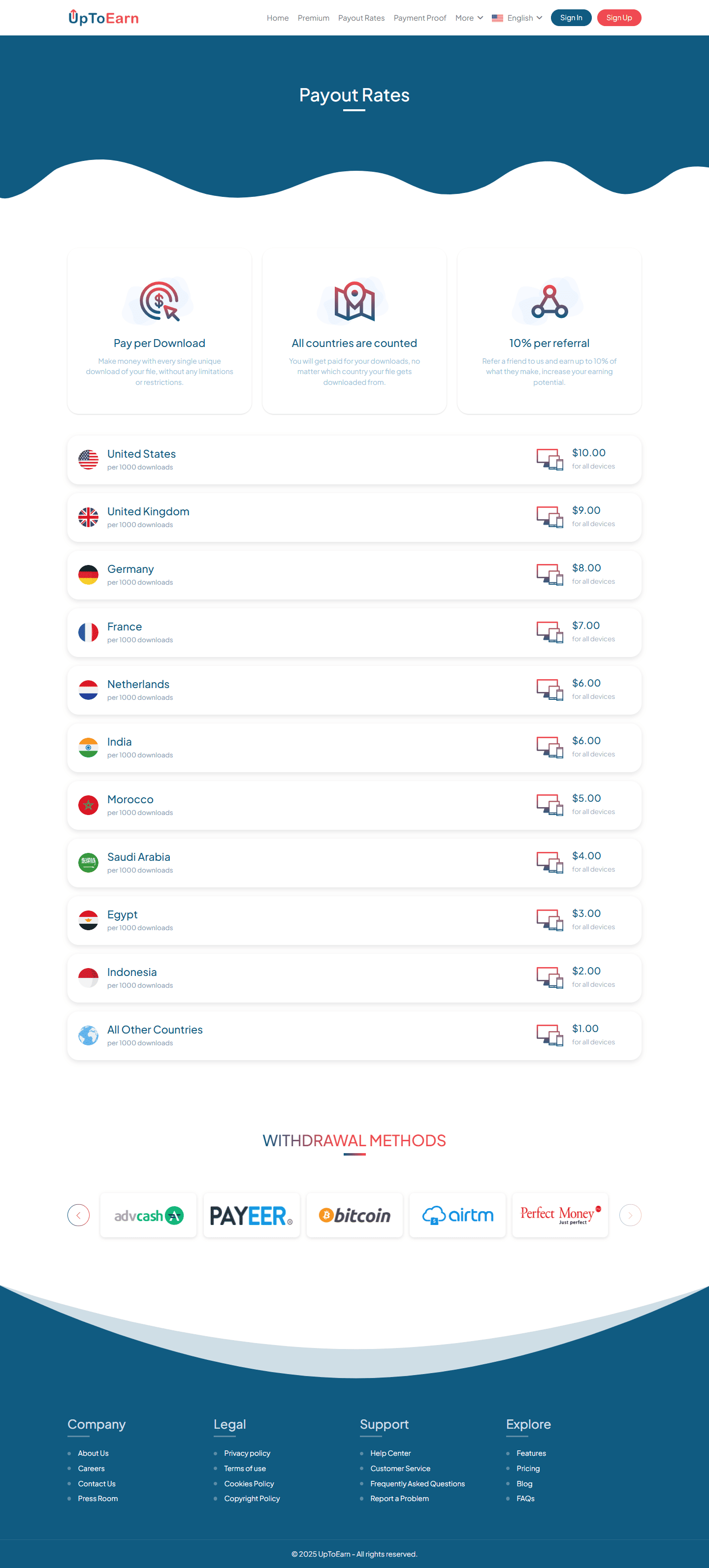Expand the English language selector
709x1568 pixels.
pyautogui.click(x=516, y=18)
